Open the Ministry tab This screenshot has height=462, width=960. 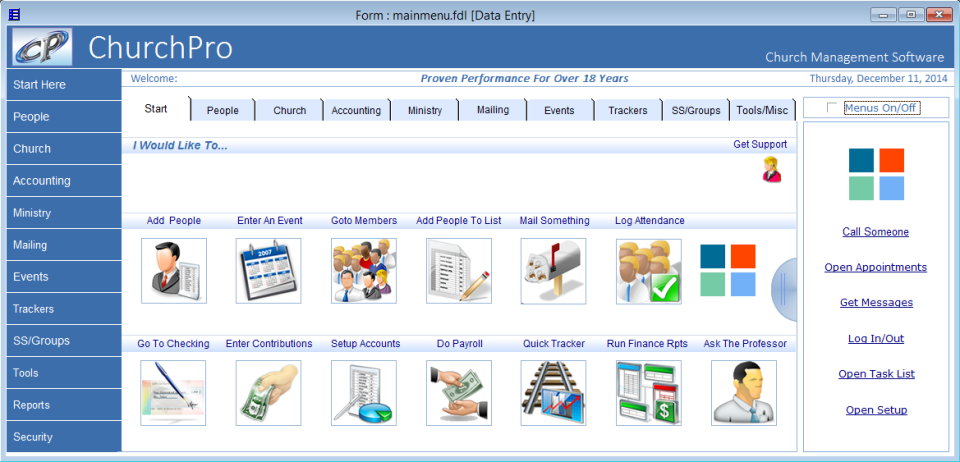tap(424, 111)
